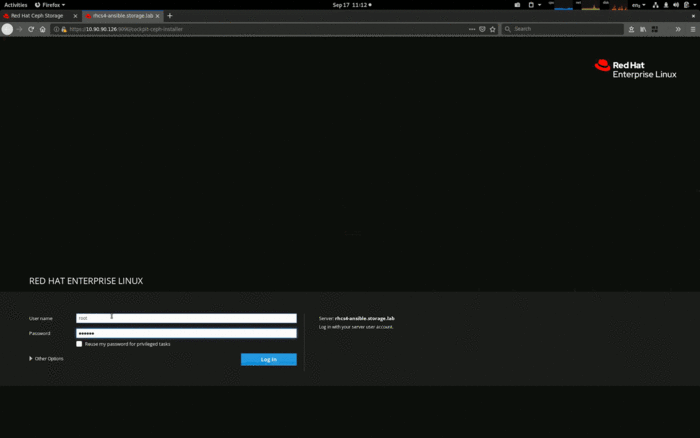Reload the current page
The image size is (700, 438).
point(31,29)
